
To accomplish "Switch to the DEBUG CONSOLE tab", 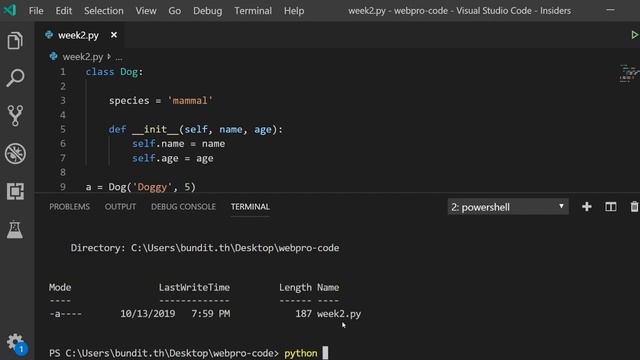I will 183,207.
